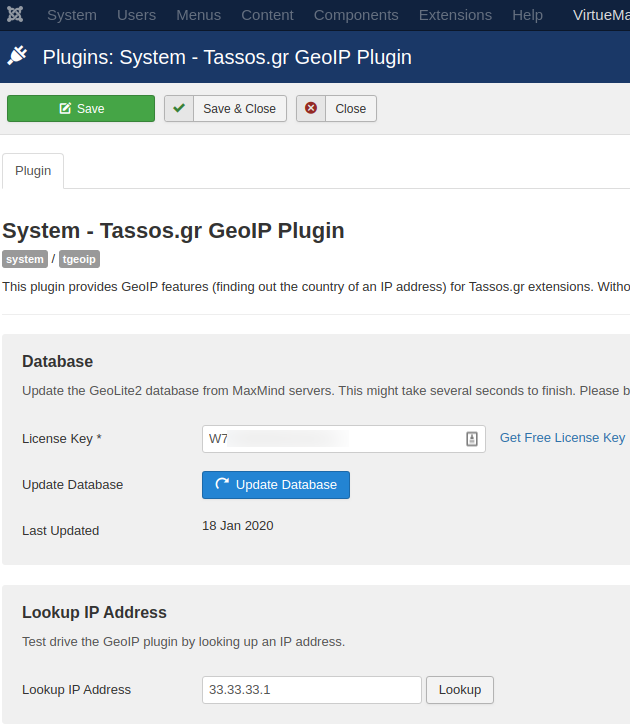Open the Extensions menu
Viewport: 630px width, 726px height.
click(455, 15)
